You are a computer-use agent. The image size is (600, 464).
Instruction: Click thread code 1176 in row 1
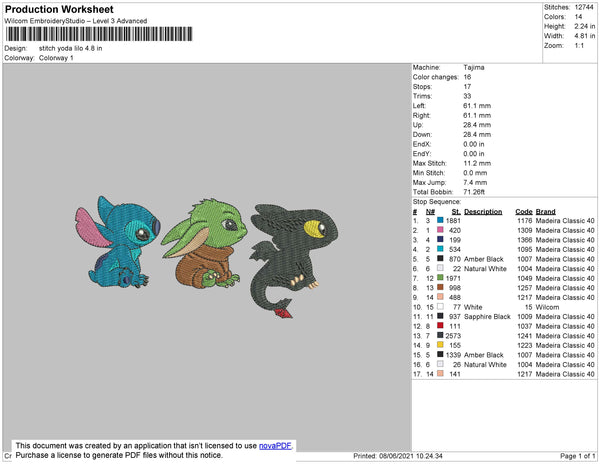525,221
